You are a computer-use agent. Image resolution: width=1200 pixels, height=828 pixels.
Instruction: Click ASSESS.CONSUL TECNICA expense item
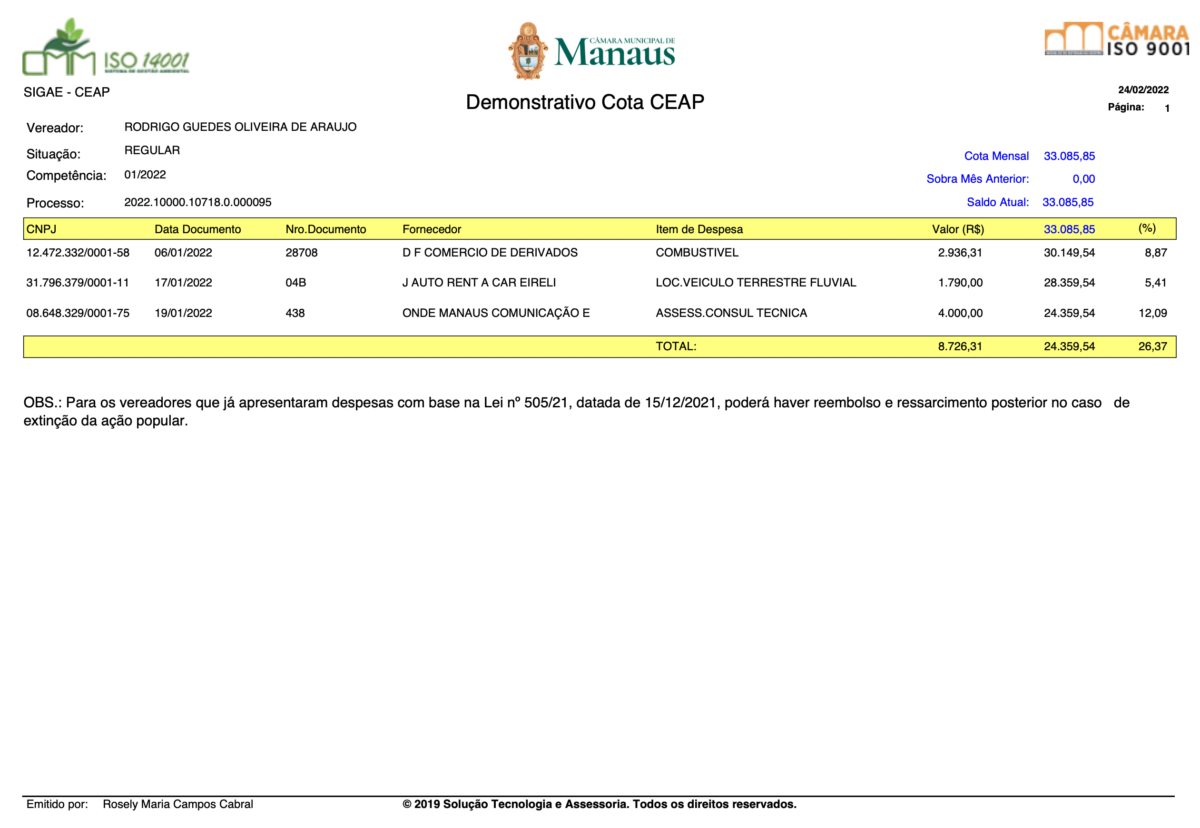(731, 313)
